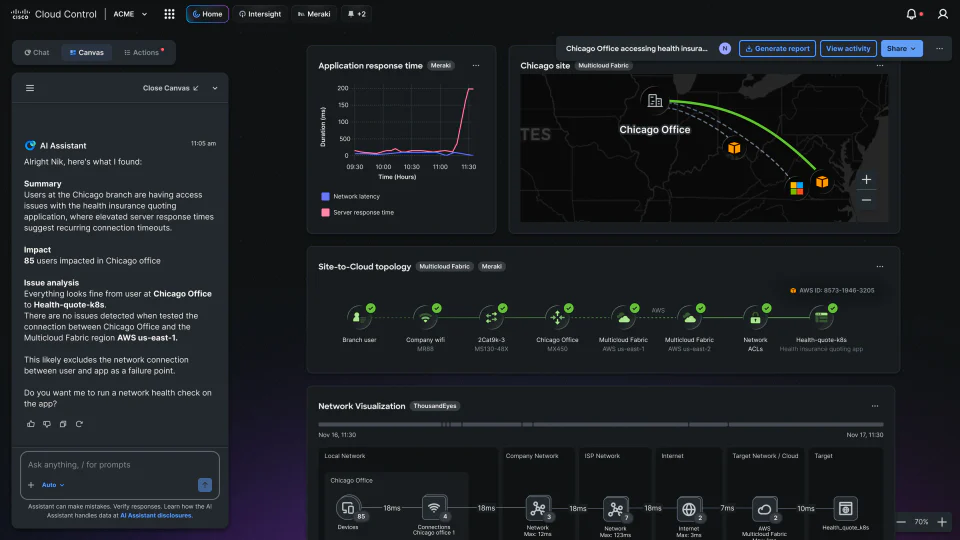Image resolution: width=960 pixels, height=540 pixels.
Task: Select the Multicloud Fabric AWS us-east-2 node
Action: [689, 317]
